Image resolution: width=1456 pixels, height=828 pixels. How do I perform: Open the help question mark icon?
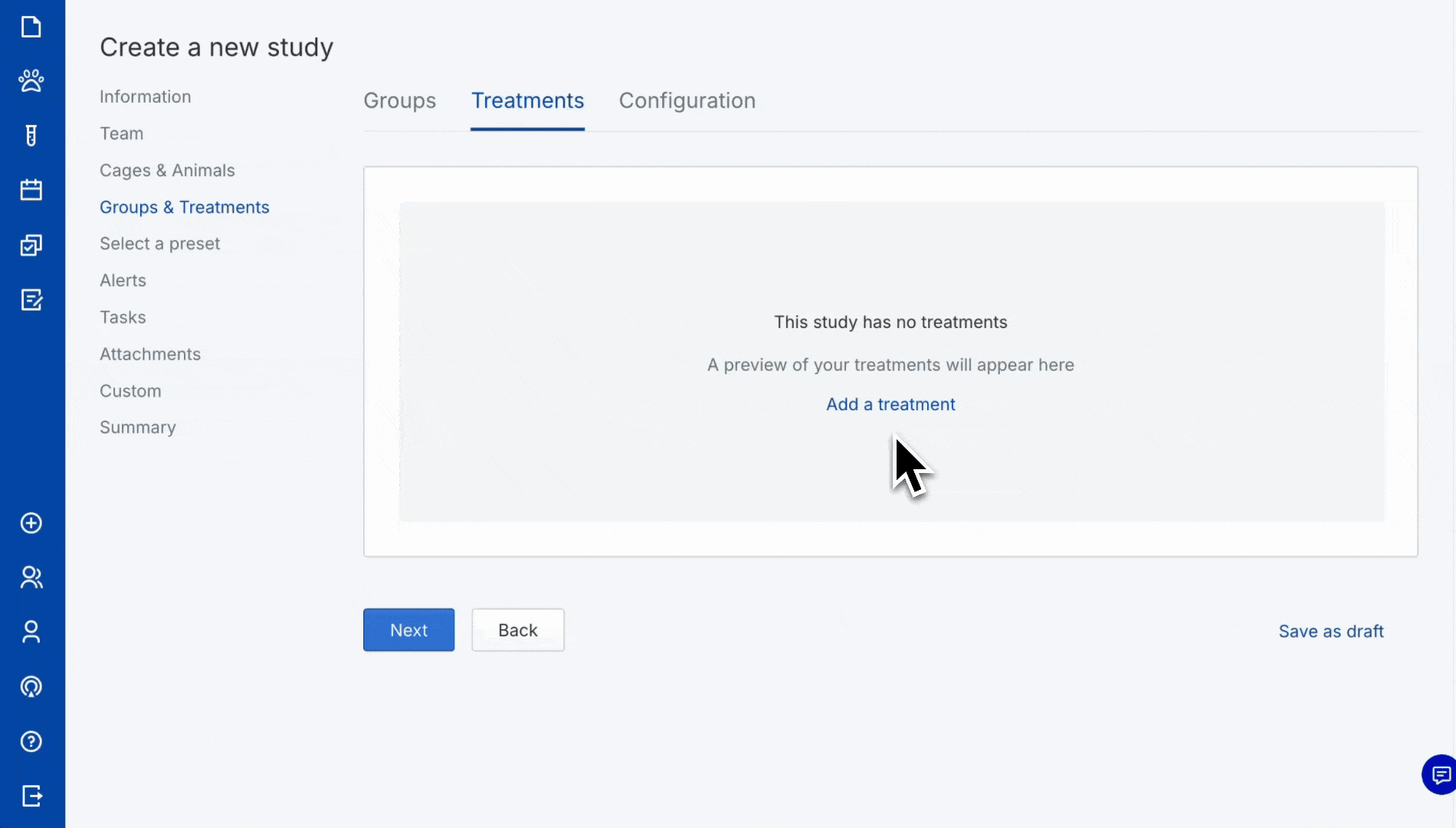tap(31, 741)
